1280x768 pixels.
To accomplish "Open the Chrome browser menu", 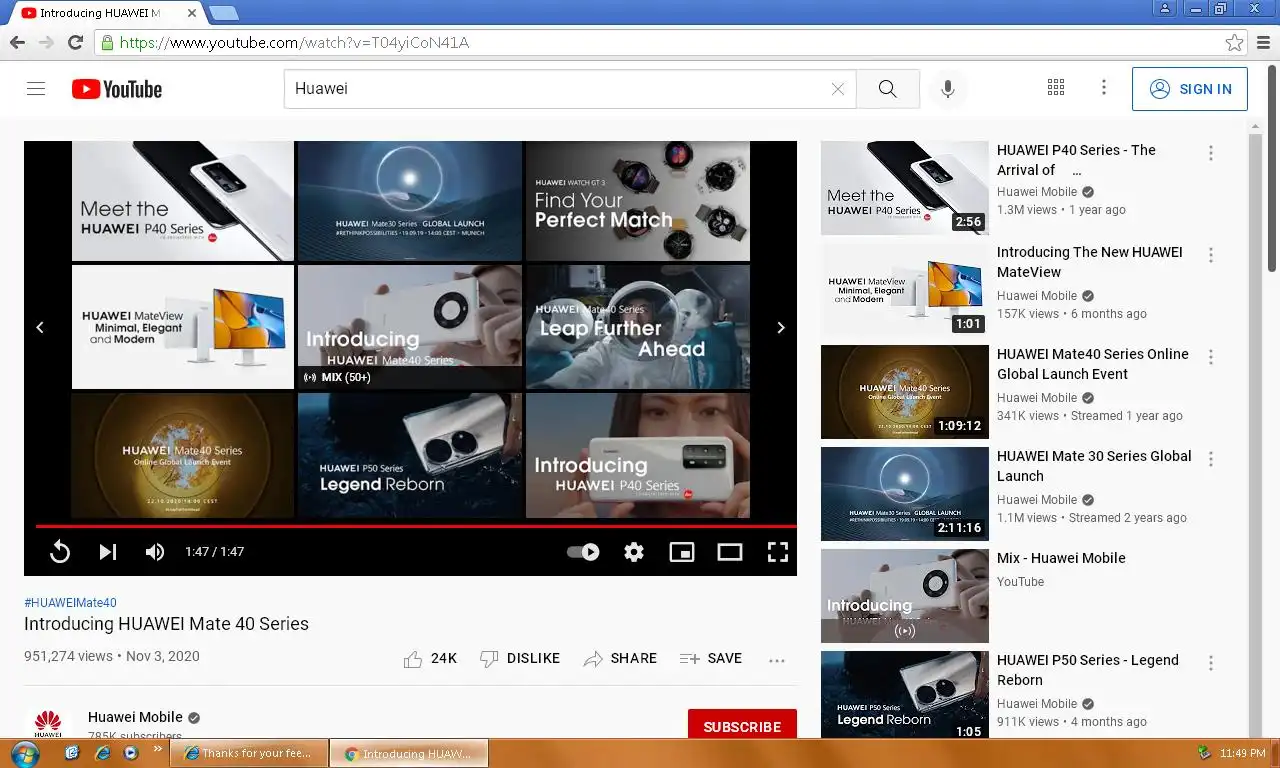I will coord(1263,42).
